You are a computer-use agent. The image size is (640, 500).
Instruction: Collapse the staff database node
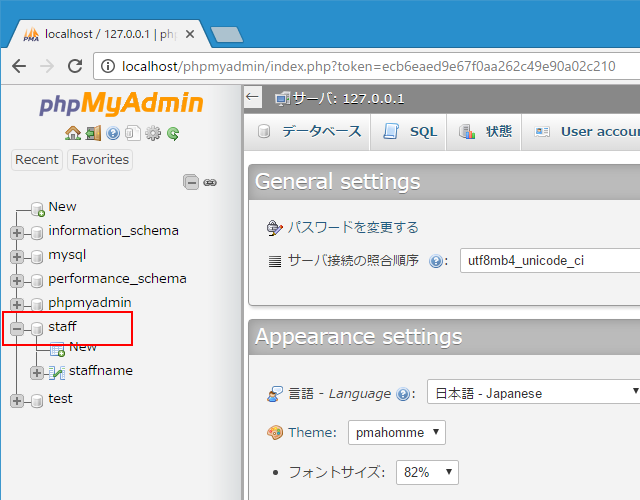pos(17,329)
